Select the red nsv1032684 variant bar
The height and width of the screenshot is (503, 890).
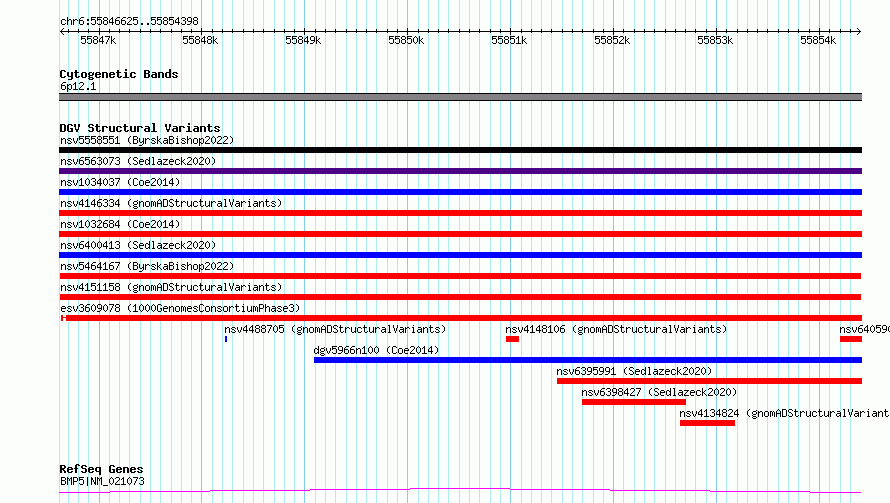click(x=460, y=234)
